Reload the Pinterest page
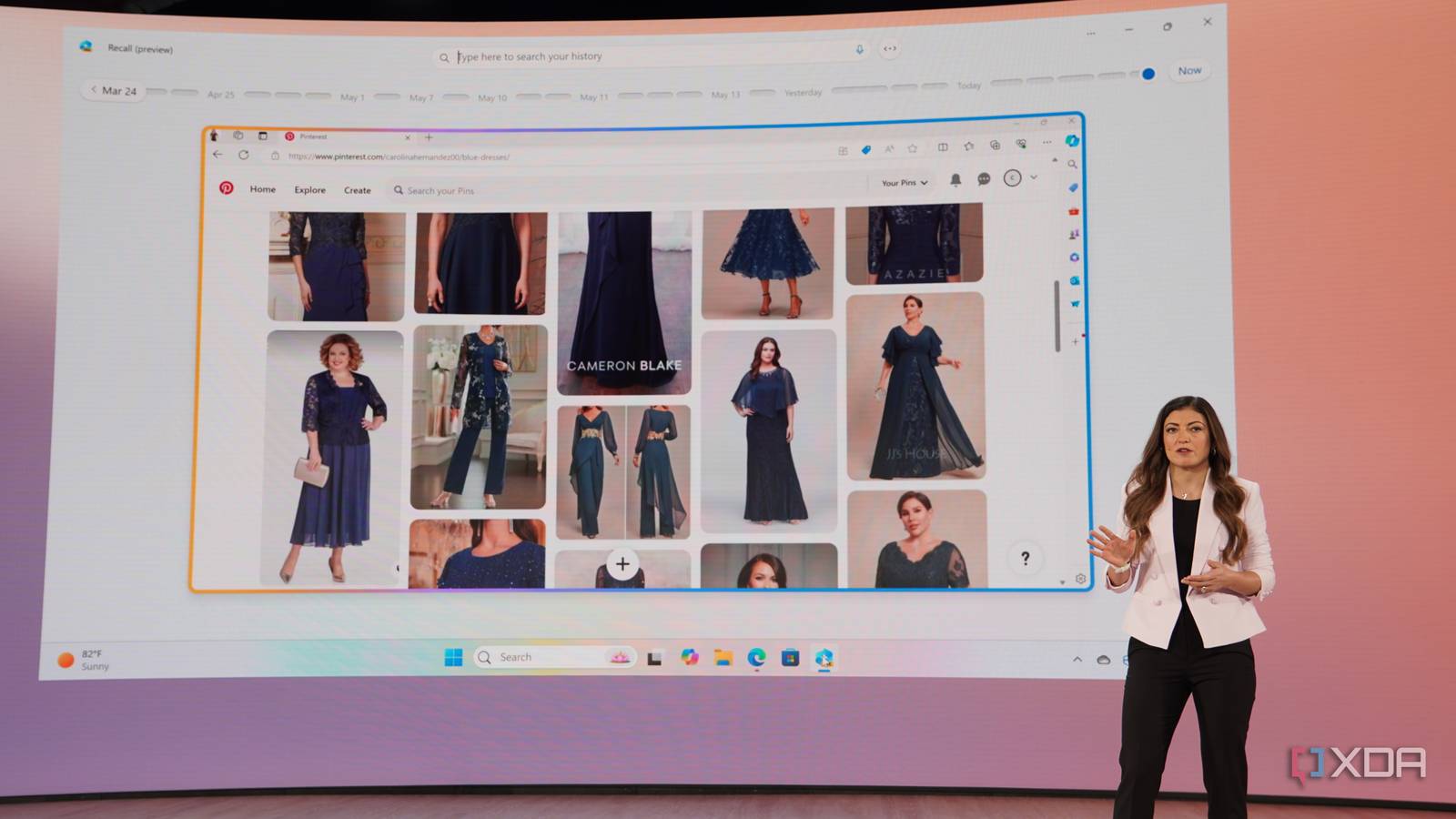 tap(243, 155)
